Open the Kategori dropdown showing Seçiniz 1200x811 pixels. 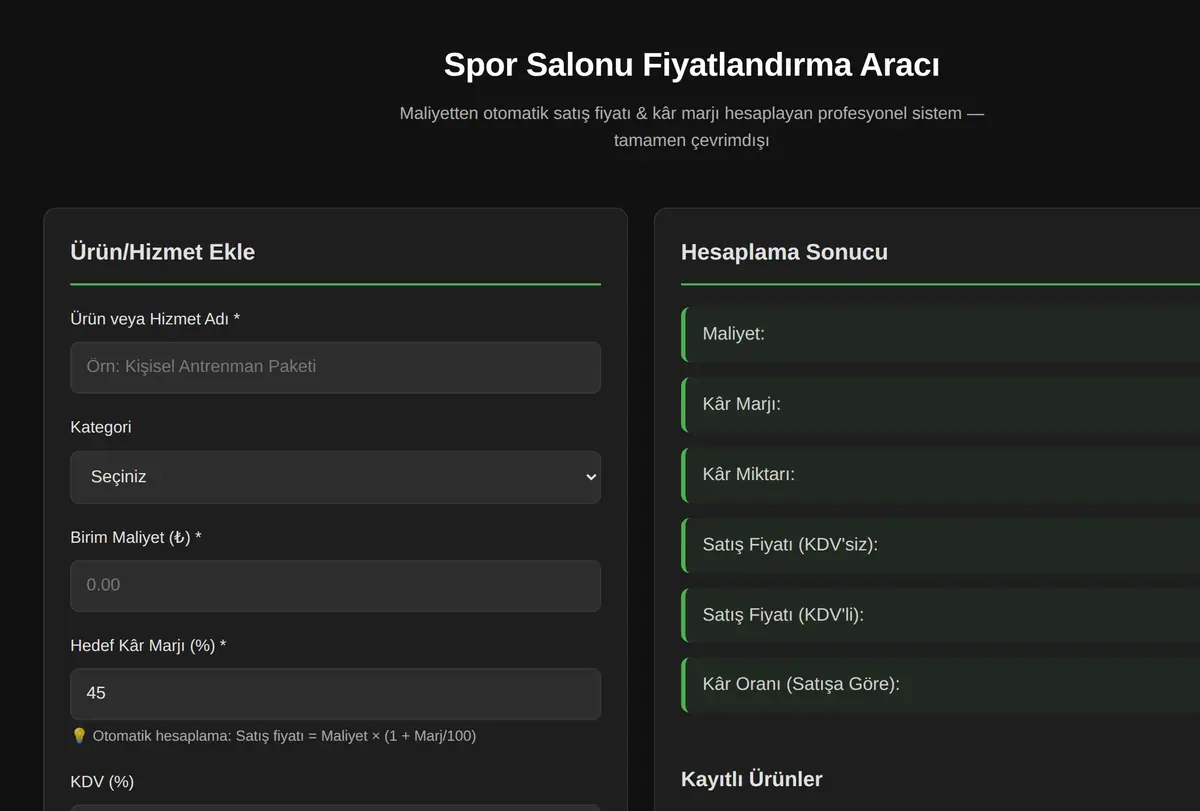(x=335, y=477)
